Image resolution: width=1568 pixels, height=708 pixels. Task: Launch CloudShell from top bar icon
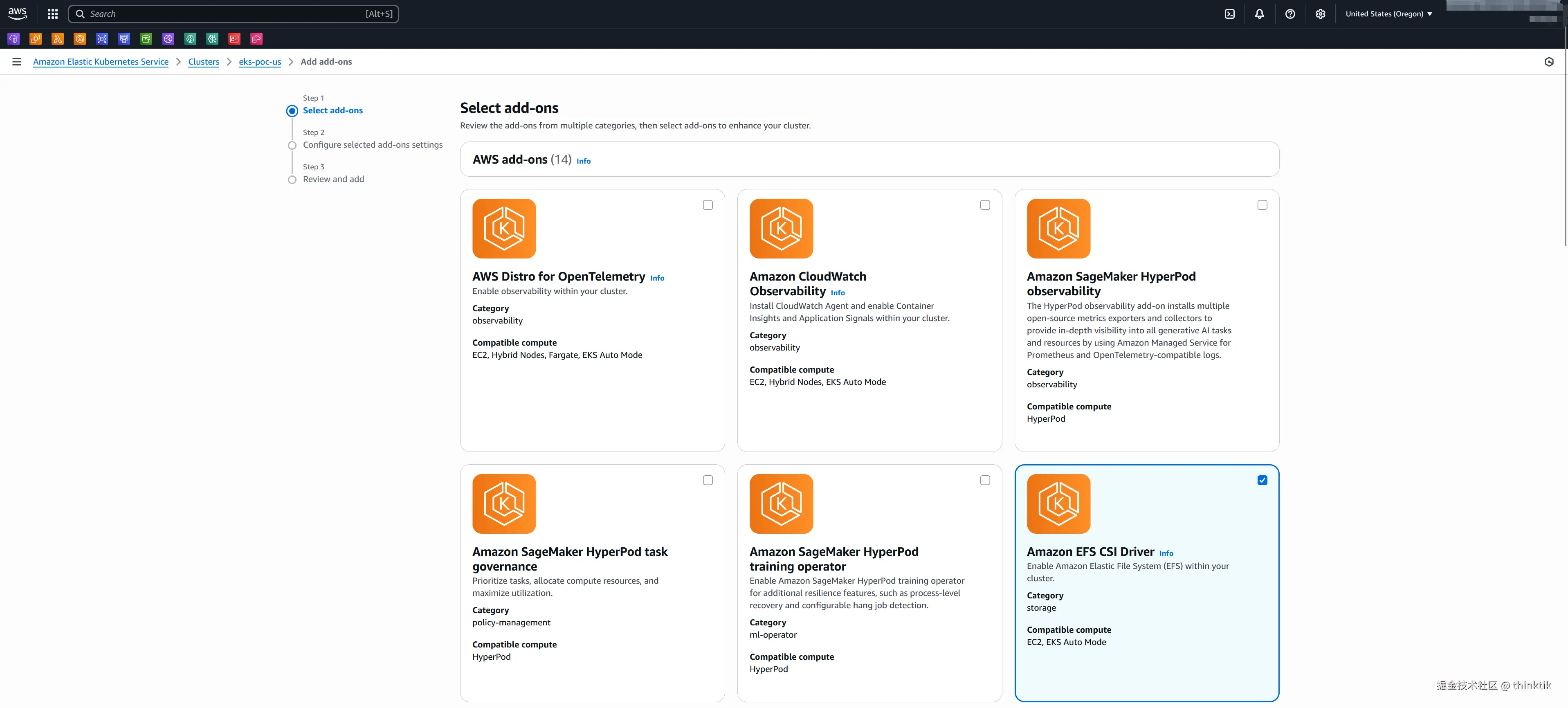coord(1229,13)
